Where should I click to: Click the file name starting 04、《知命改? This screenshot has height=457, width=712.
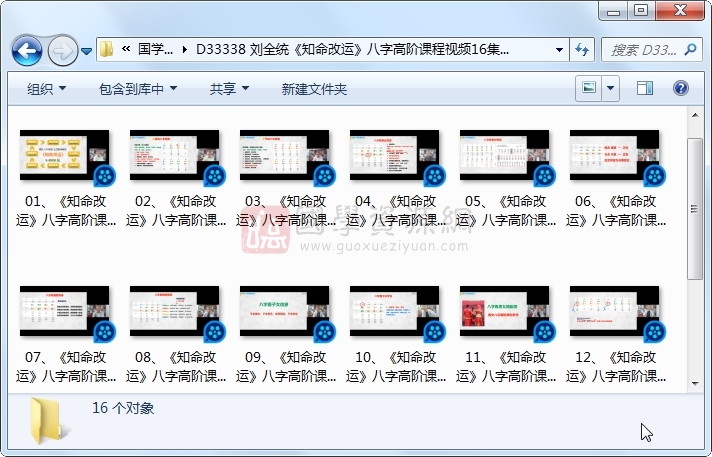pyautogui.click(x=396, y=211)
